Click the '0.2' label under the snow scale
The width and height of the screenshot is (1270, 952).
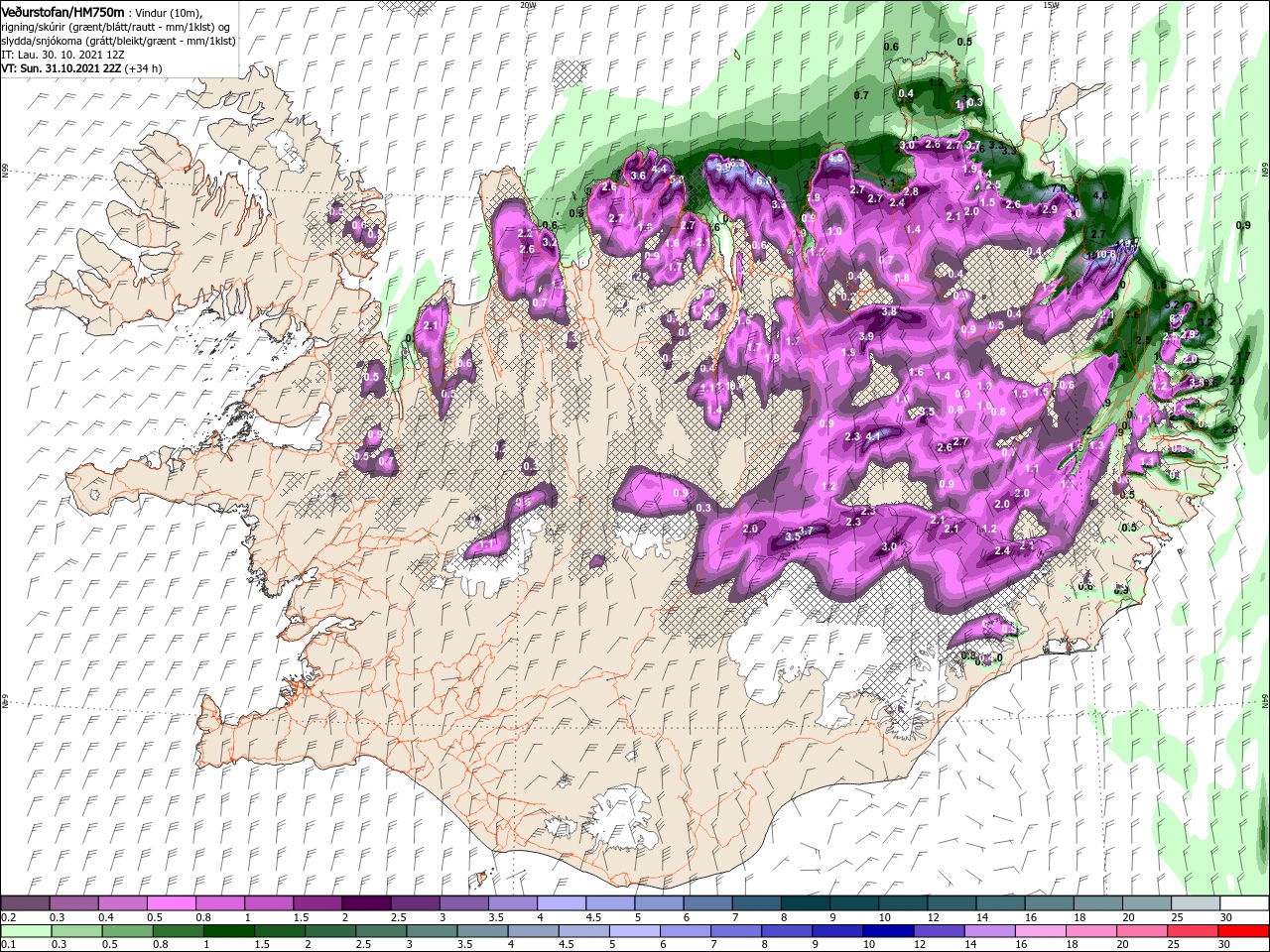[x=8, y=917]
